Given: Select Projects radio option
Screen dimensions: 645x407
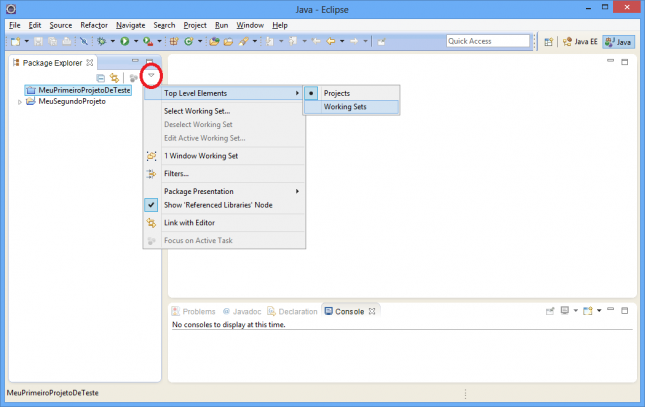Looking at the screenshot, I should coord(352,93).
